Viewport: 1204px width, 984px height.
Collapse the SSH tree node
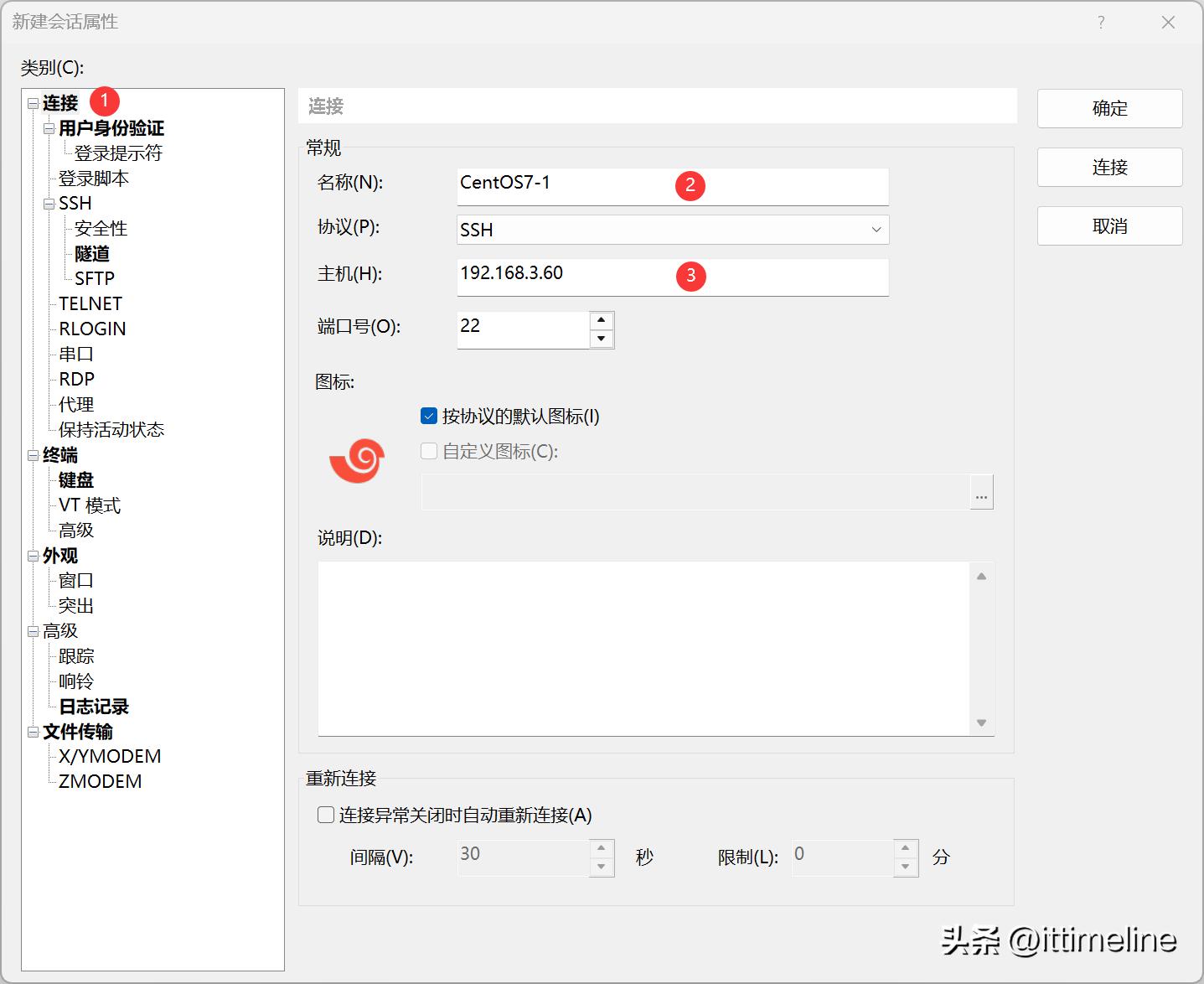[x=49, y=204]
